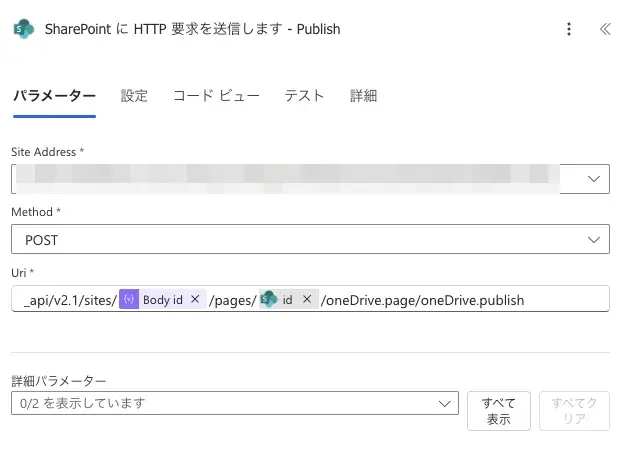Click the Site Address field label
619x451 pixels.
[x=43, y=152]
